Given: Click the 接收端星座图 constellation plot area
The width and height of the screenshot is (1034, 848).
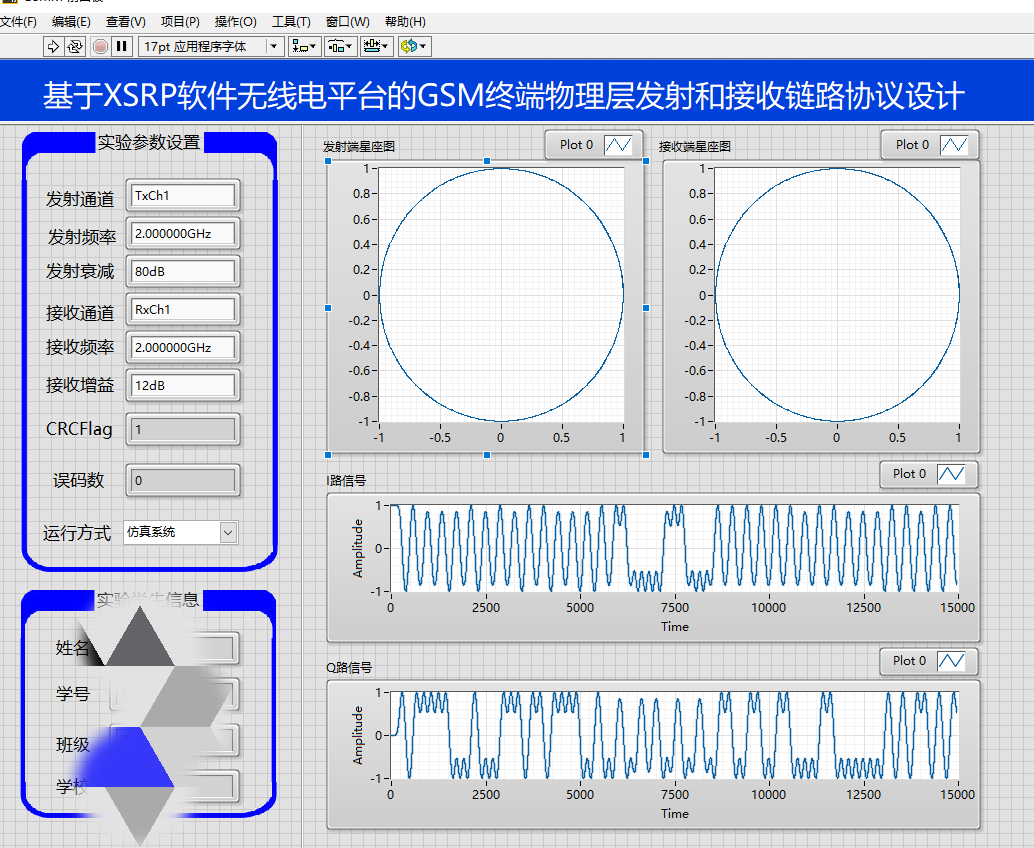Looking at the screenshot, I should point(837,295).
